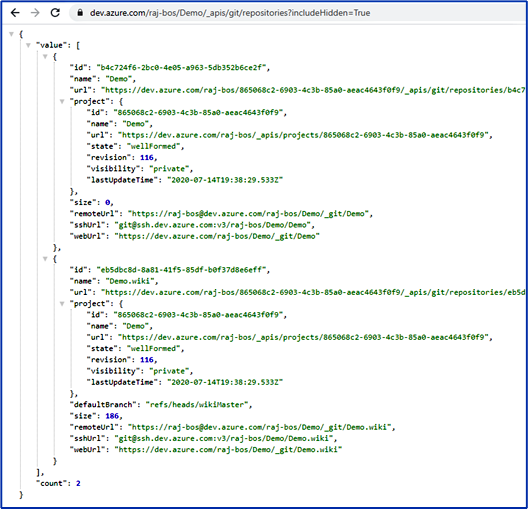The width and height of the screenshot is (528, 509).
Task: Select the "Demo.wiki" name value
Action: click(130, 281)
